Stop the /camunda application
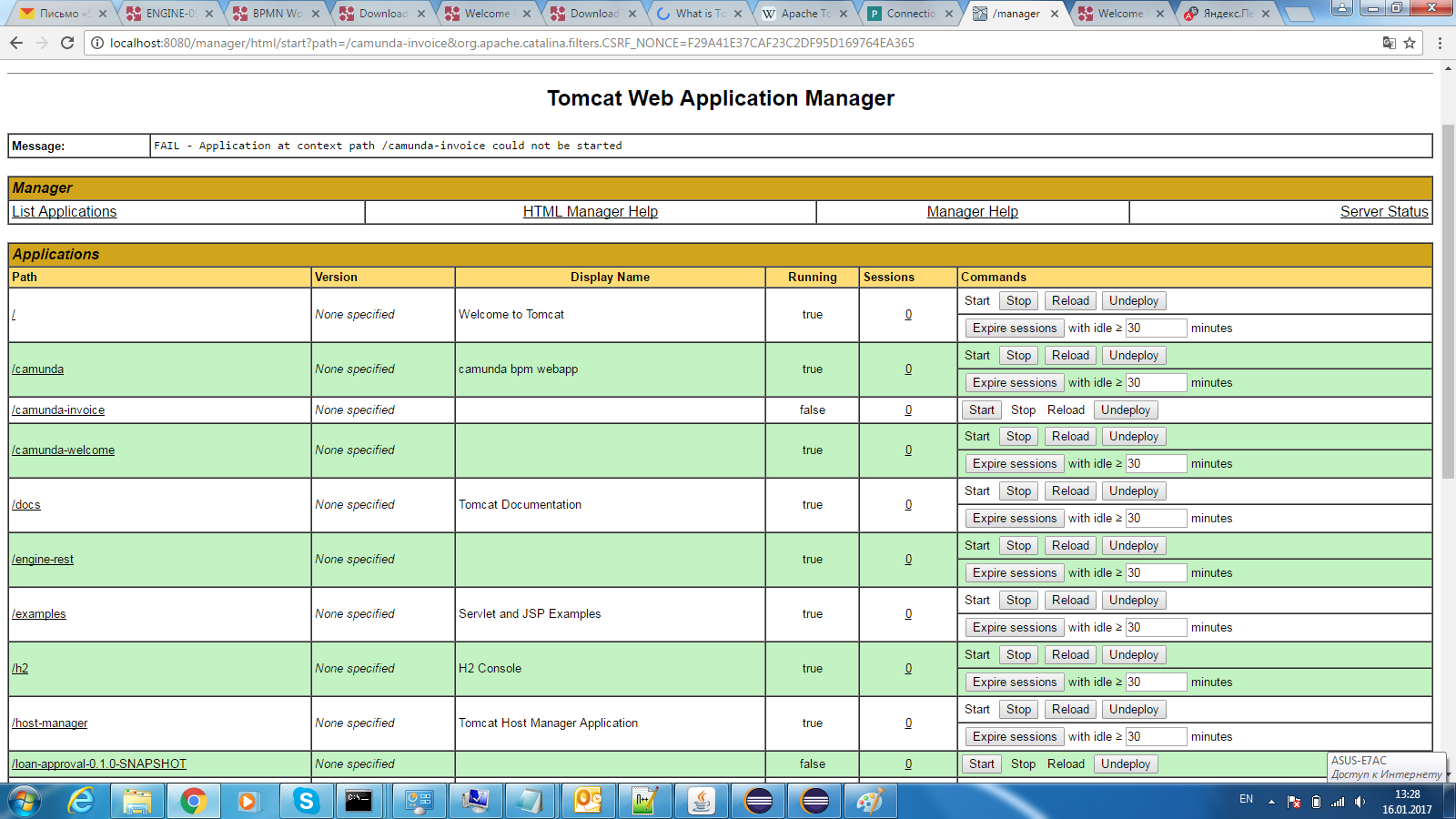Screen dimensions: 1456x819 pos(1019,356)
